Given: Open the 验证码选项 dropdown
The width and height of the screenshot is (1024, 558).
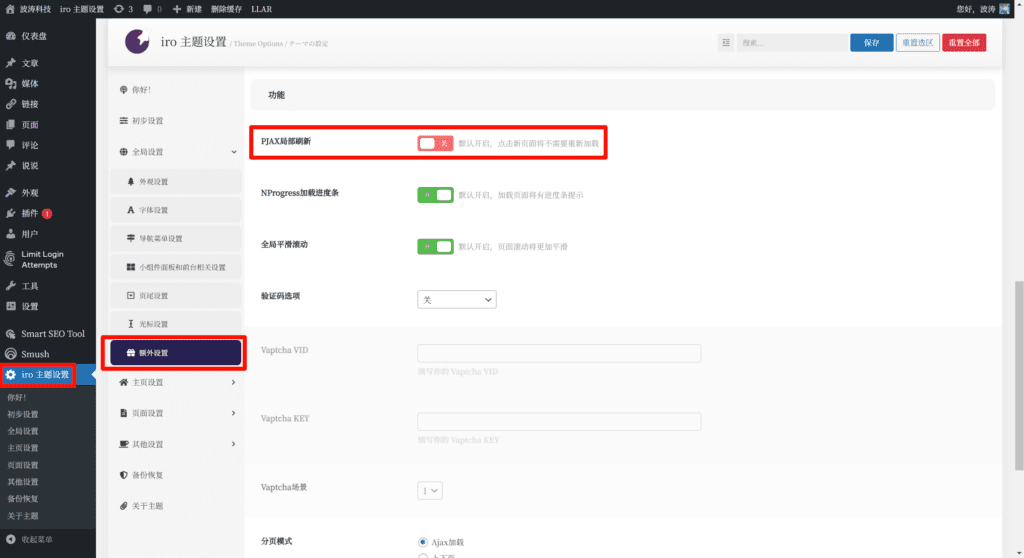Looking at the screenshot, I should 456,299.
